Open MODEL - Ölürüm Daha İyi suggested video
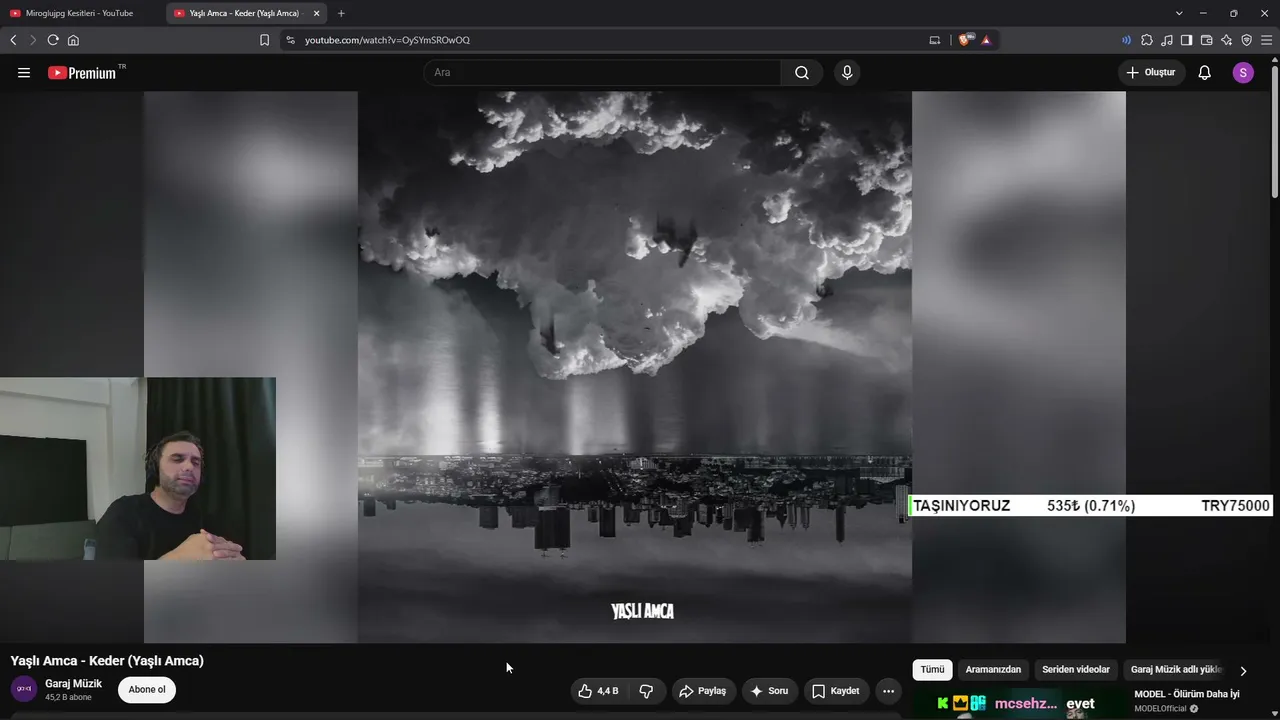 click(x=1187, y=694)
